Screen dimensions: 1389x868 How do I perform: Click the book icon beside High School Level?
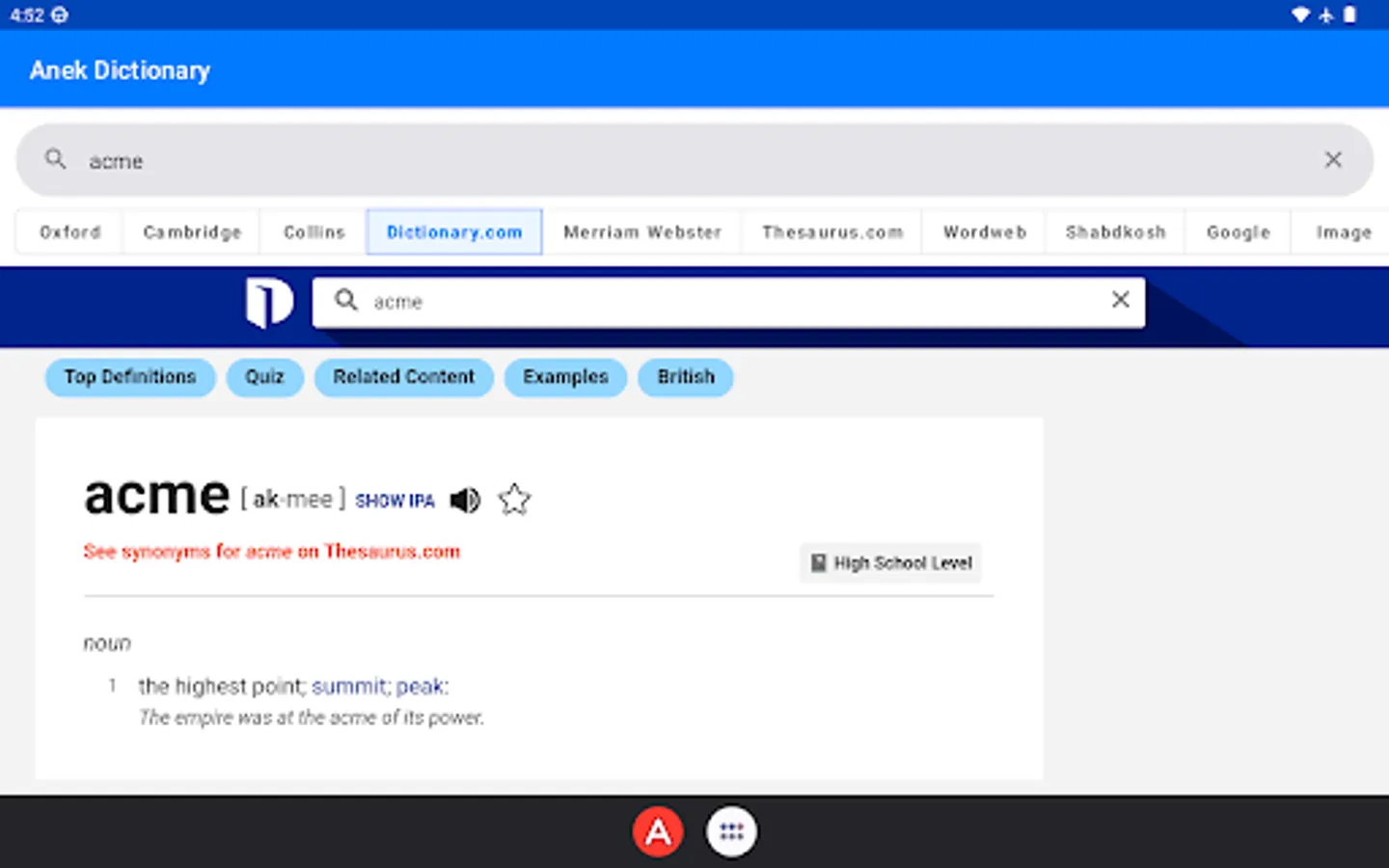pyautogui.click(x=818, y=562)
